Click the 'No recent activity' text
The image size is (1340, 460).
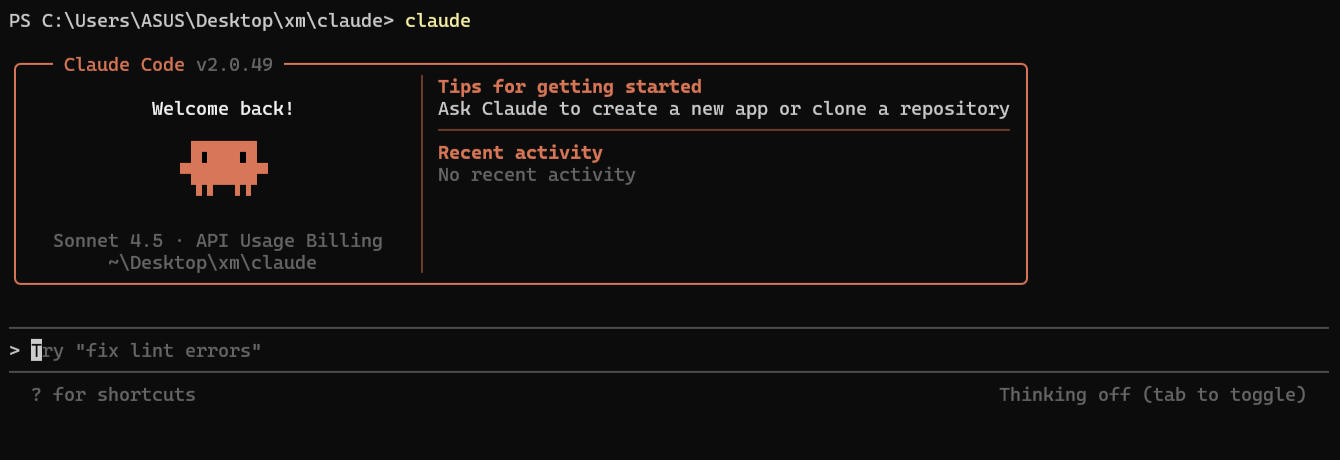point(536,175)
